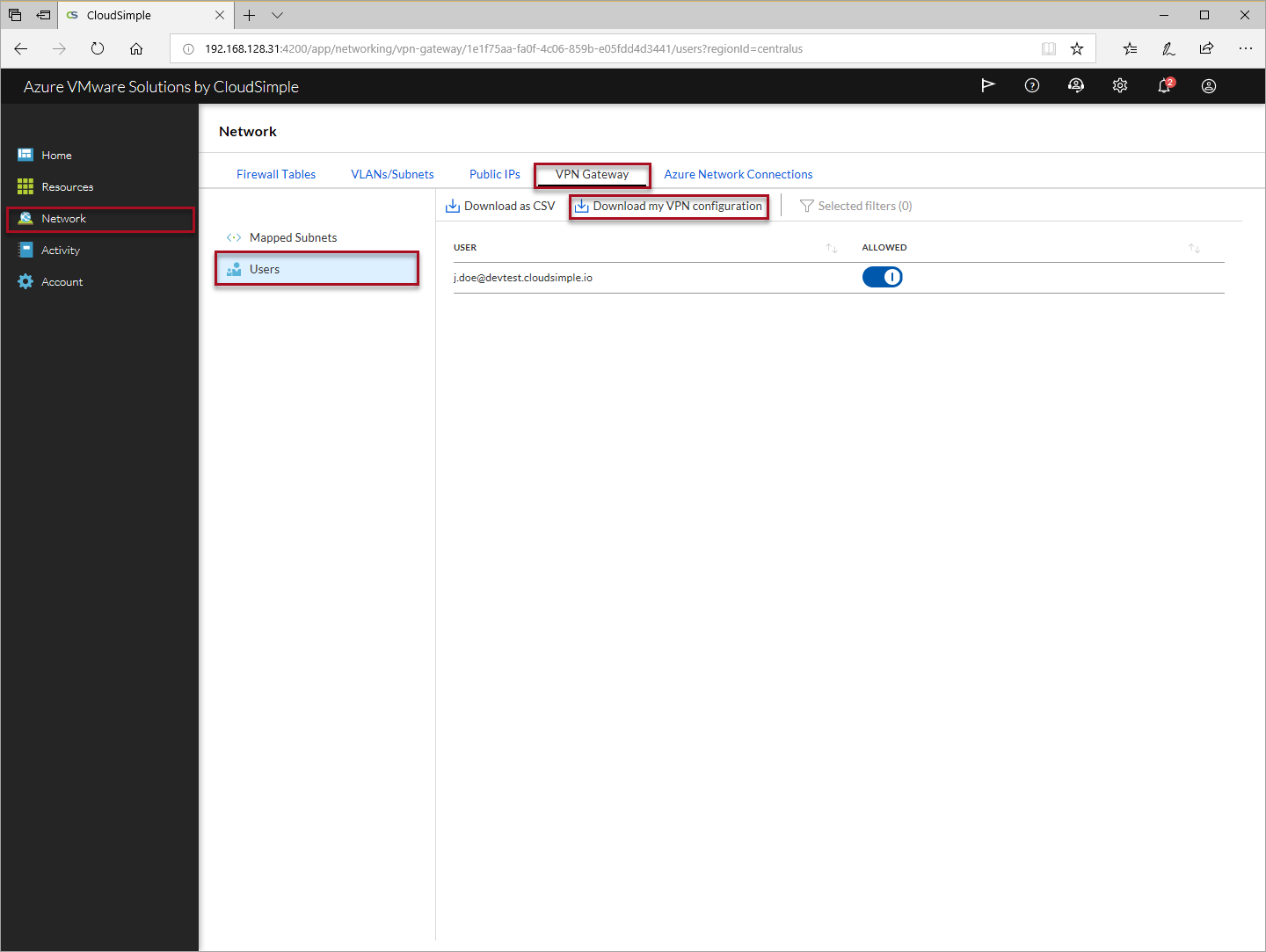Download the users list as CSV
Image resolution: width=1266 pixels, height=952 pixels.
click(x=499, y=205)
